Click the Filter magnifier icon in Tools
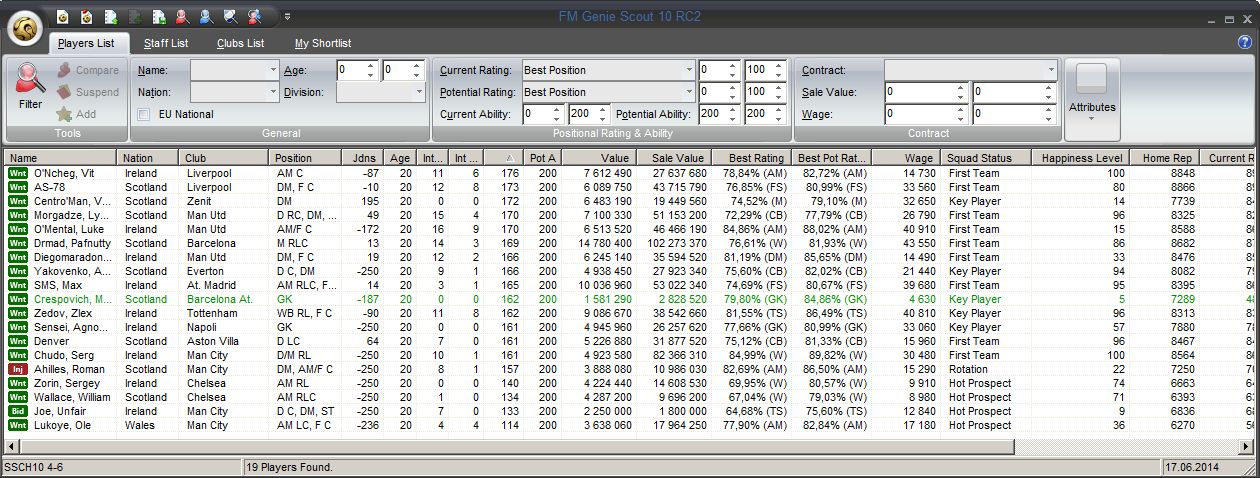This screenshot has height=478, width=1260. click(x=31, y=78)
